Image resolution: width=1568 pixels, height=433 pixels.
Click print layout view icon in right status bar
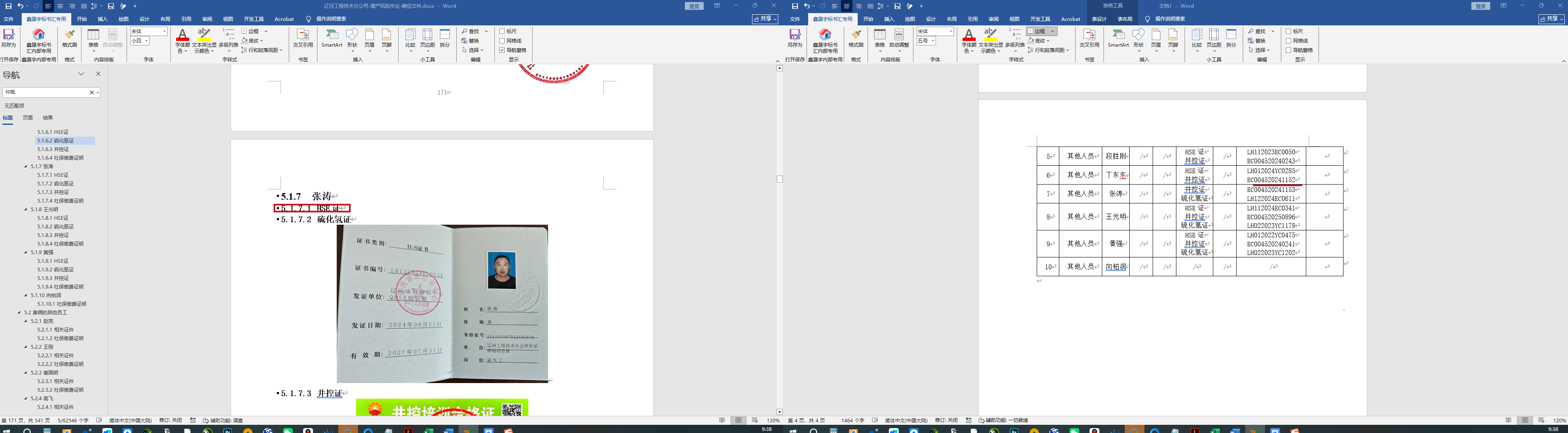[1525, 420]
